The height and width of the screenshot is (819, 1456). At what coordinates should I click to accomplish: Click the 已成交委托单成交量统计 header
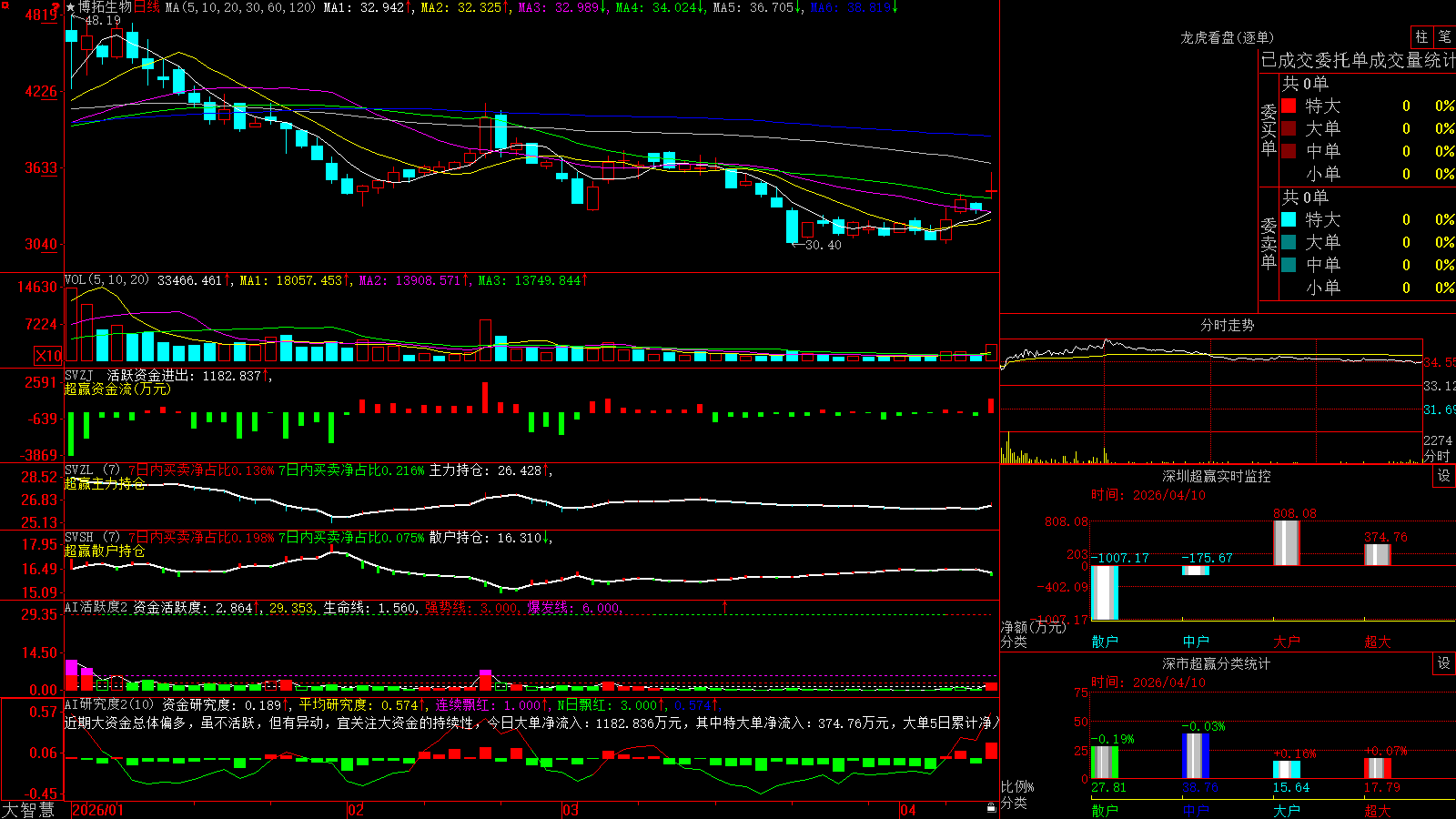[x=1358, y=60]
